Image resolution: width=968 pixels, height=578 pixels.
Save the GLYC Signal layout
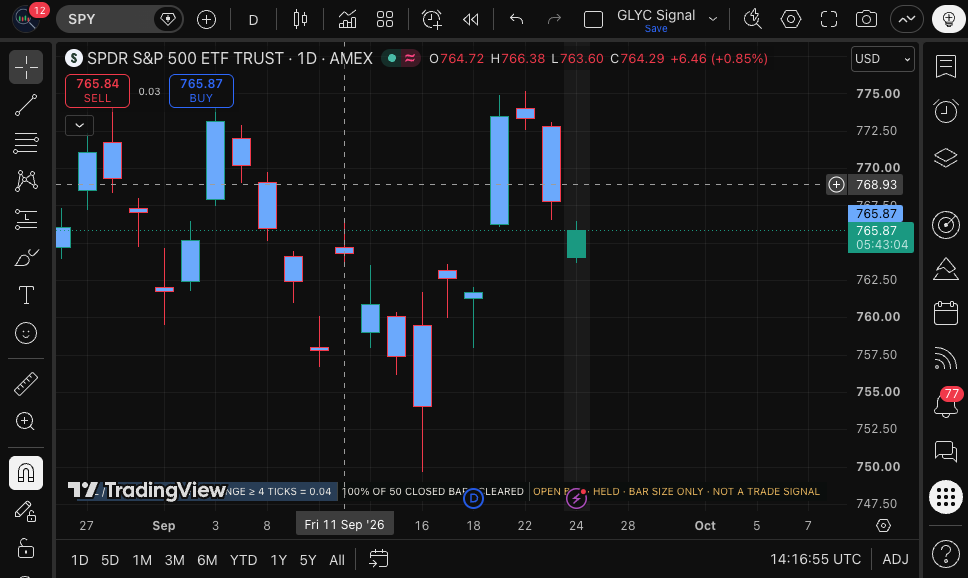656,28
